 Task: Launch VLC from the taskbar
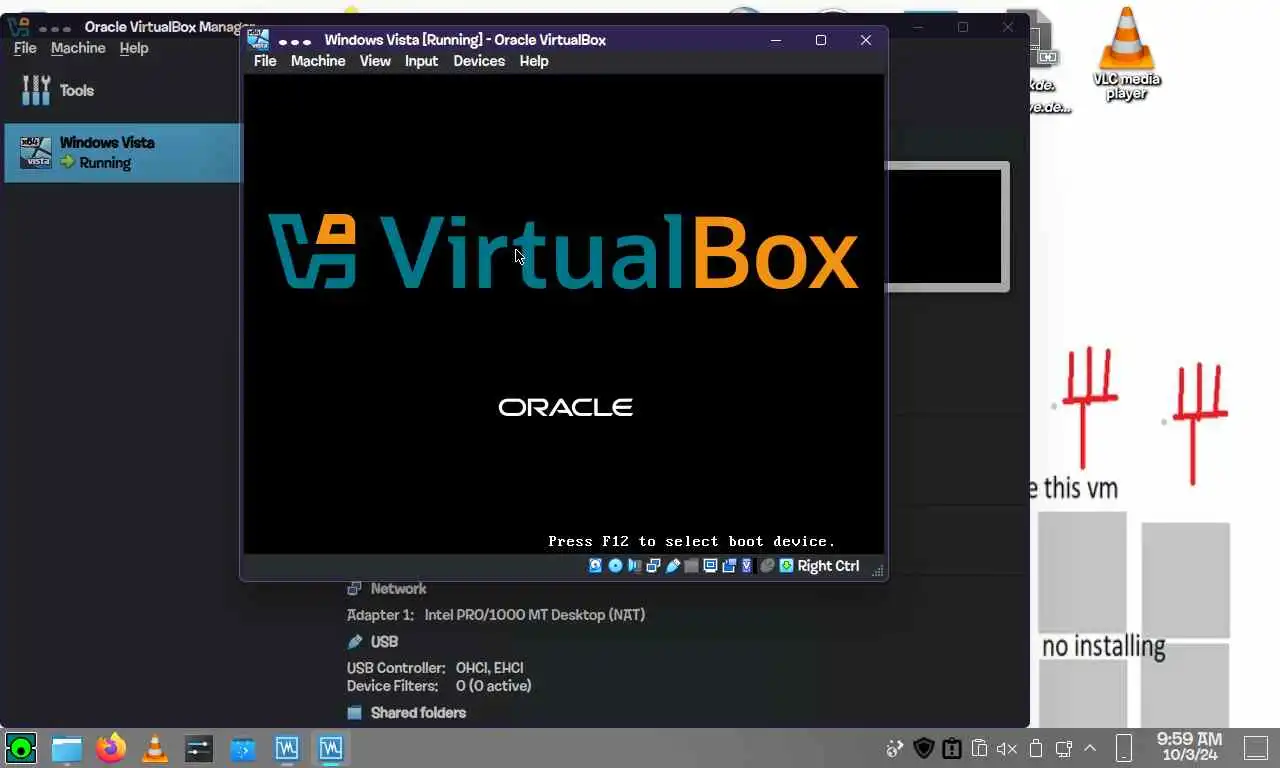(x=155, y=747)
